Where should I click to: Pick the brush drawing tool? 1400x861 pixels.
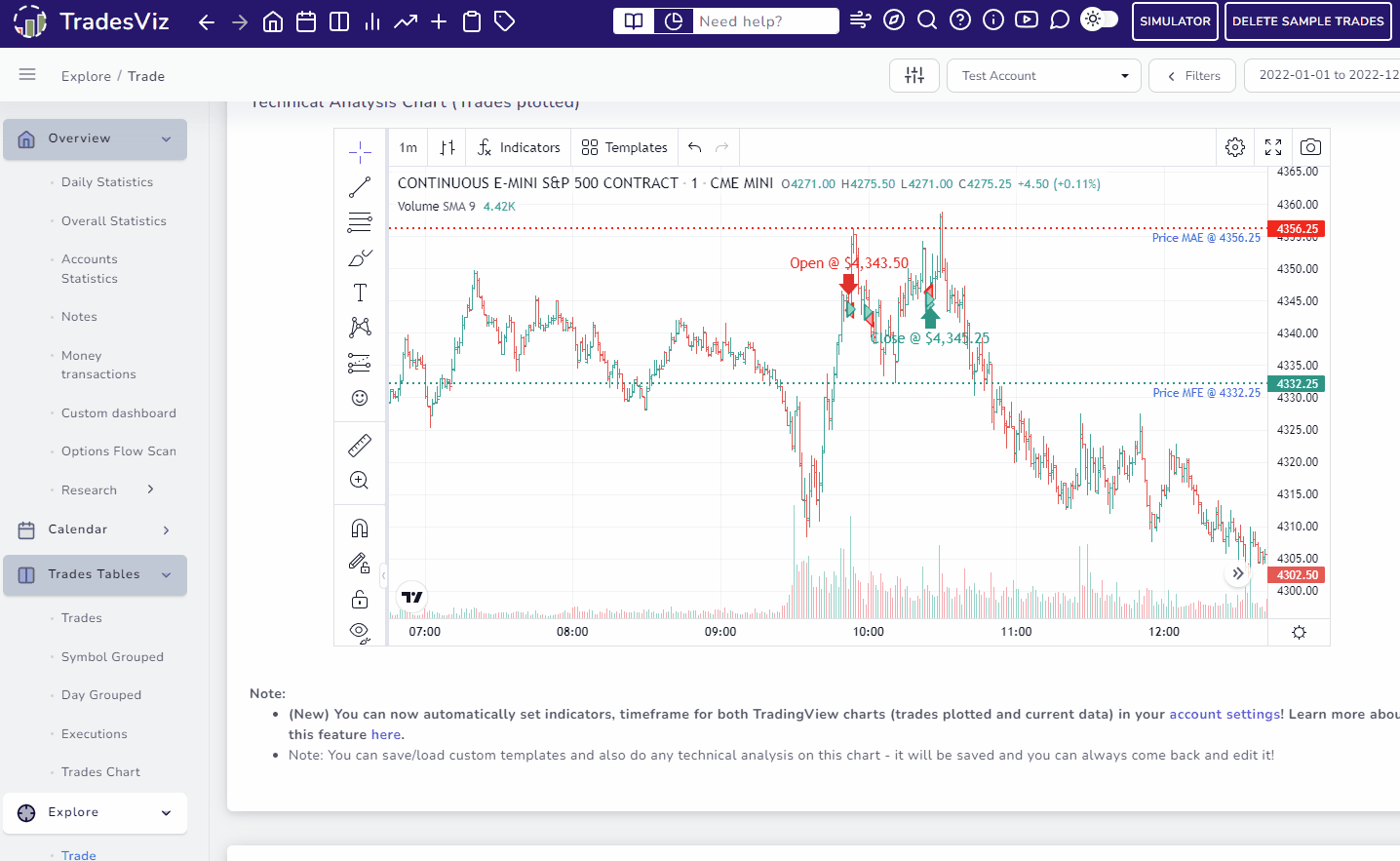pyautogui.click(x=360, y=257)
